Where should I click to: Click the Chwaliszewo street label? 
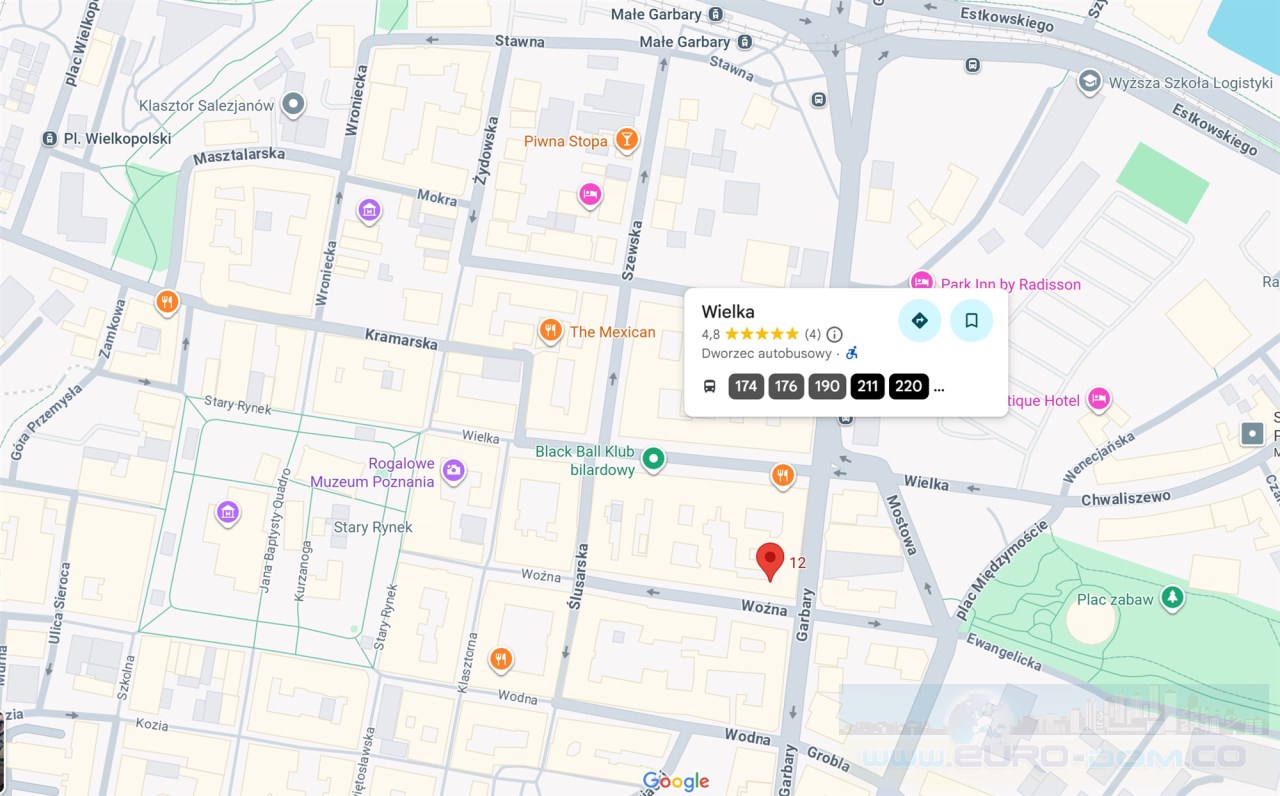point(1125,498)
